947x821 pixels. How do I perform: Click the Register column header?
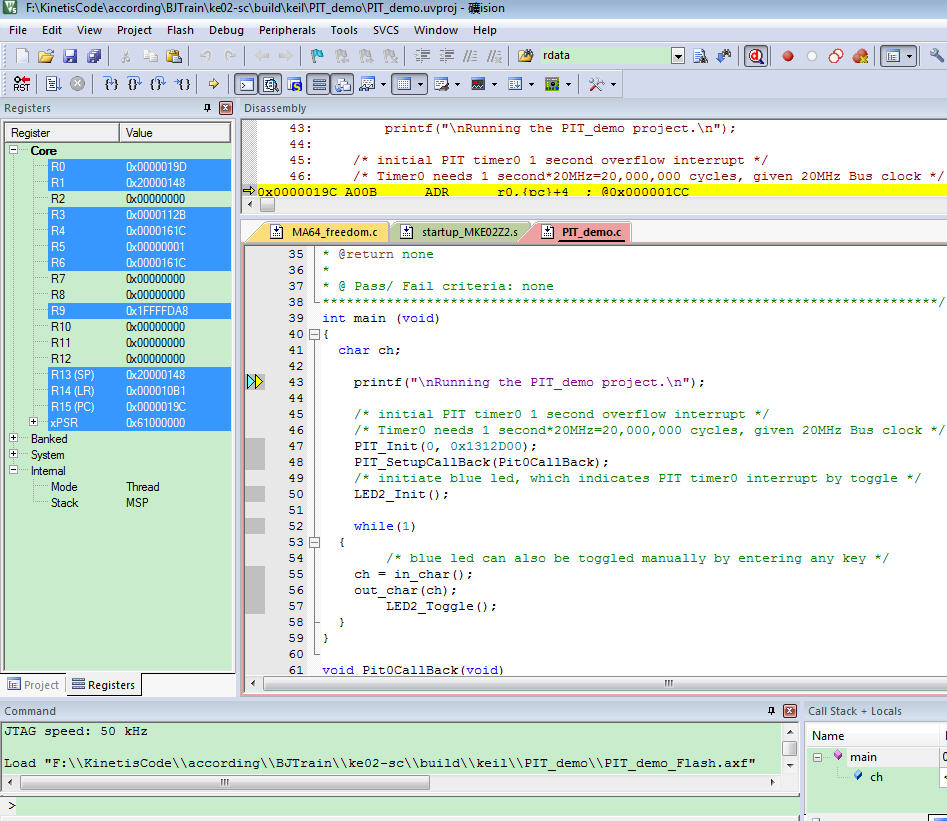tap(62, 133)
